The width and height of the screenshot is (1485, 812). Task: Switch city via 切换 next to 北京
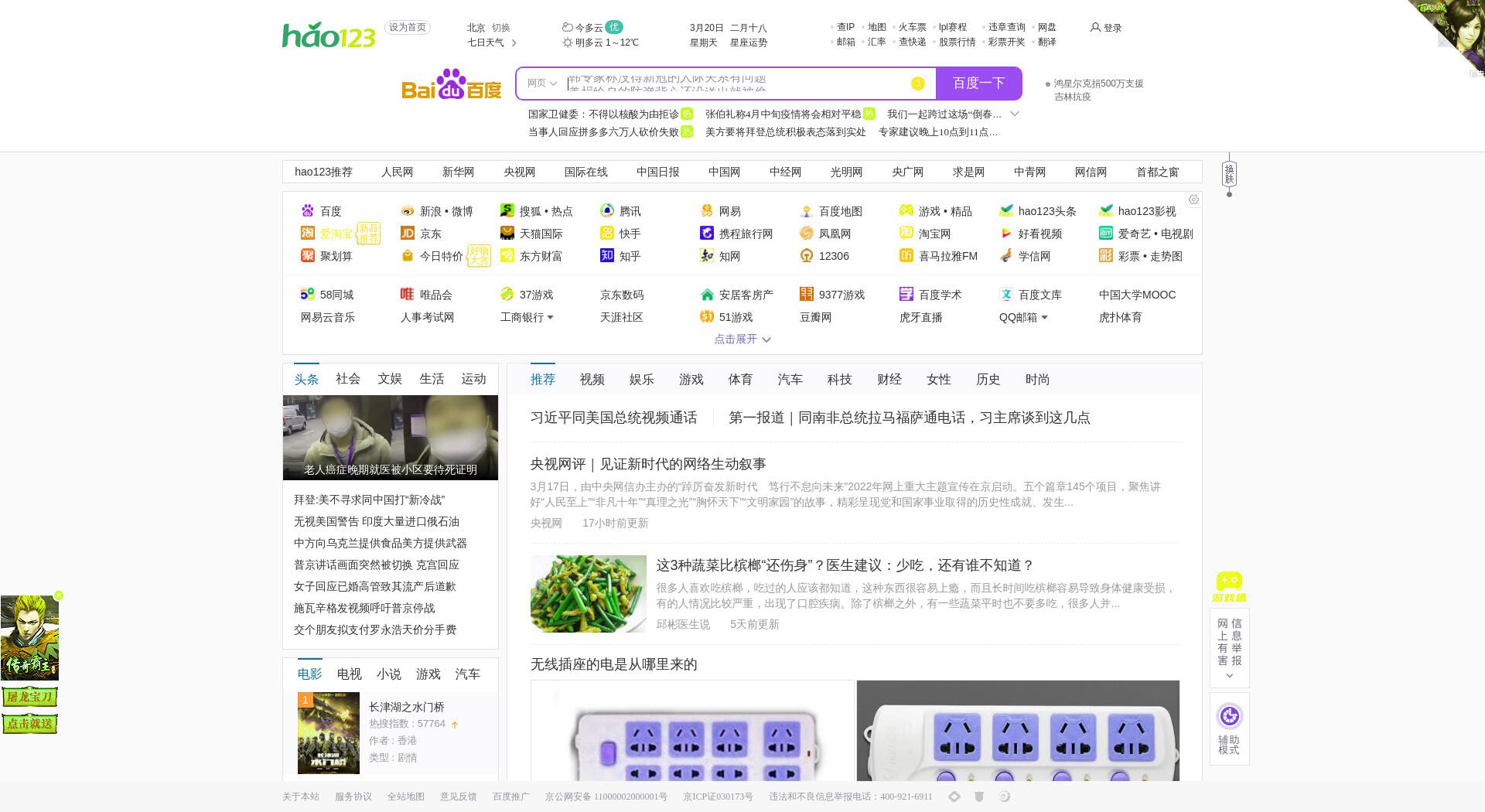click(501, 27)
